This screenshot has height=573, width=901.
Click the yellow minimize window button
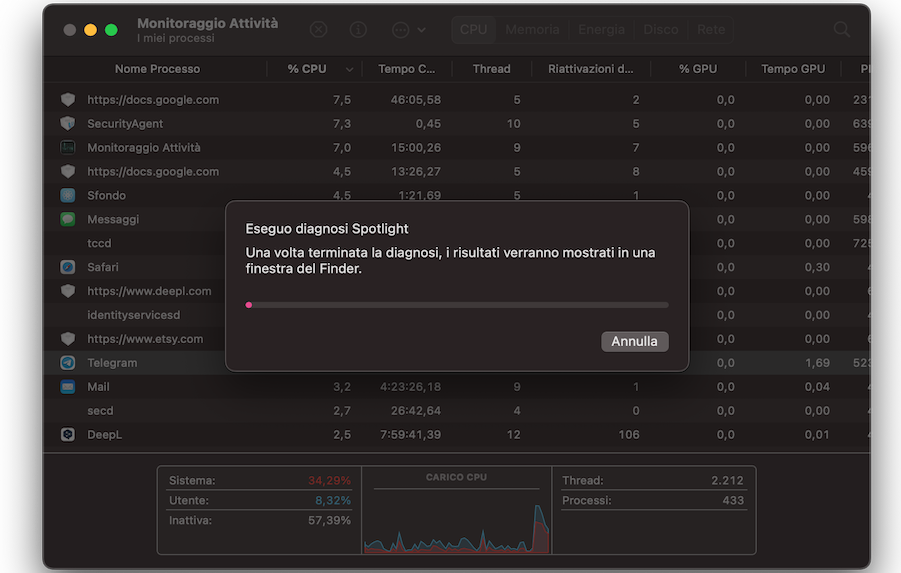[x=90, y=30]
